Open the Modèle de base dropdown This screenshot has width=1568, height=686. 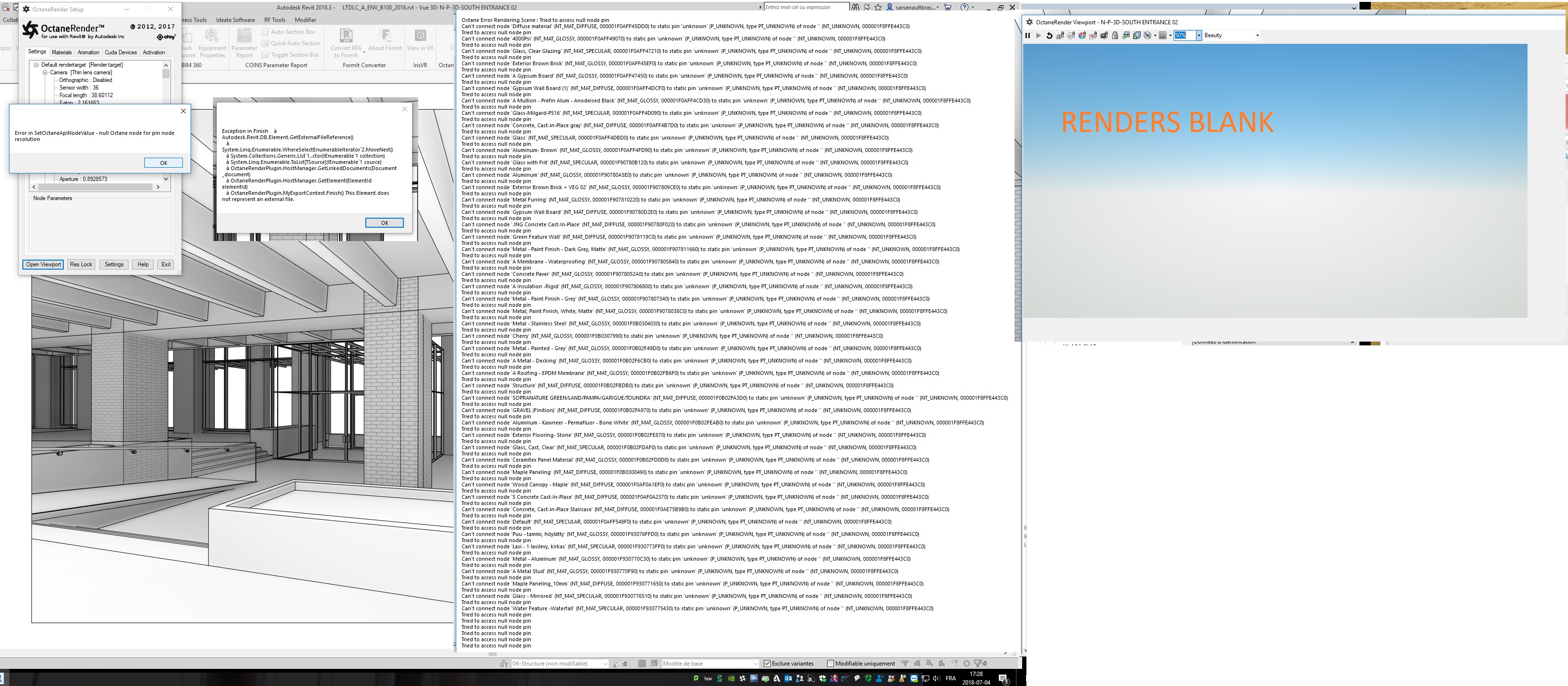pyautogui.click(x=755, y=664)
